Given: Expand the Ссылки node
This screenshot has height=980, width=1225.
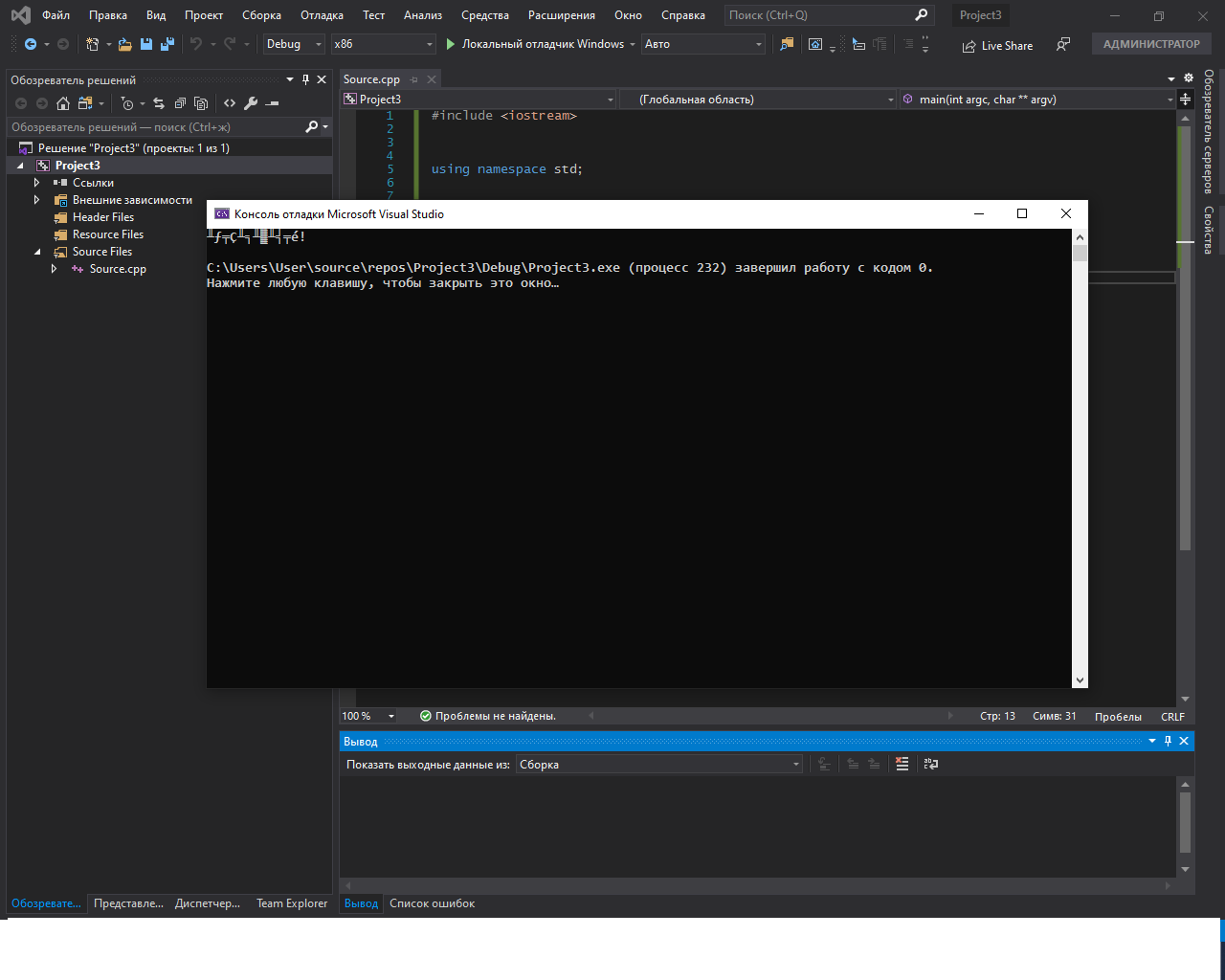Looking at the screenshot, I should pyautogui.click(x=36, y=183).
